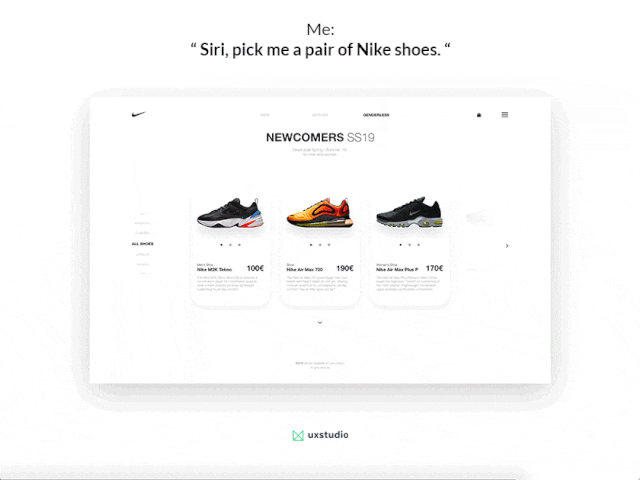Select All Shoes in sidebar
This screenshot has width=640, height=480.
[x=142, y=244]
